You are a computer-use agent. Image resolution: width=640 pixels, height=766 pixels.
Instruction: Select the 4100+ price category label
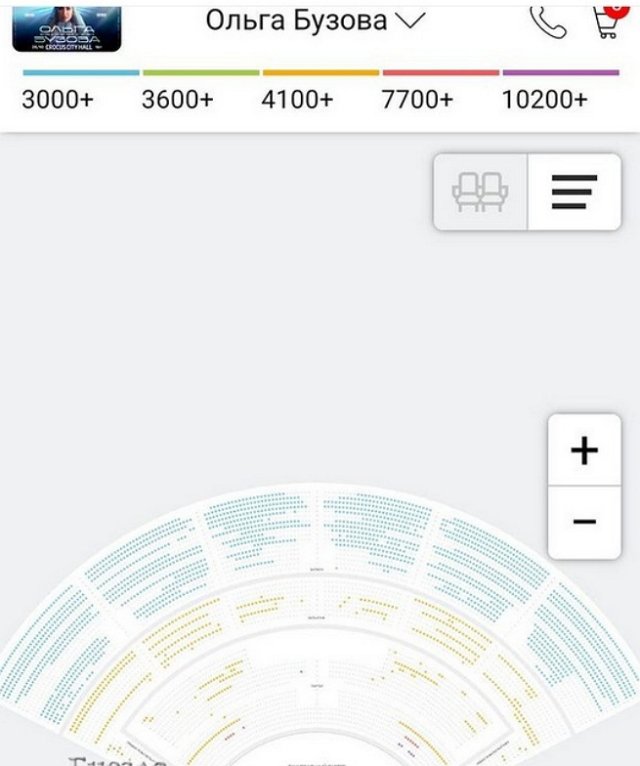tap(297, 100)
